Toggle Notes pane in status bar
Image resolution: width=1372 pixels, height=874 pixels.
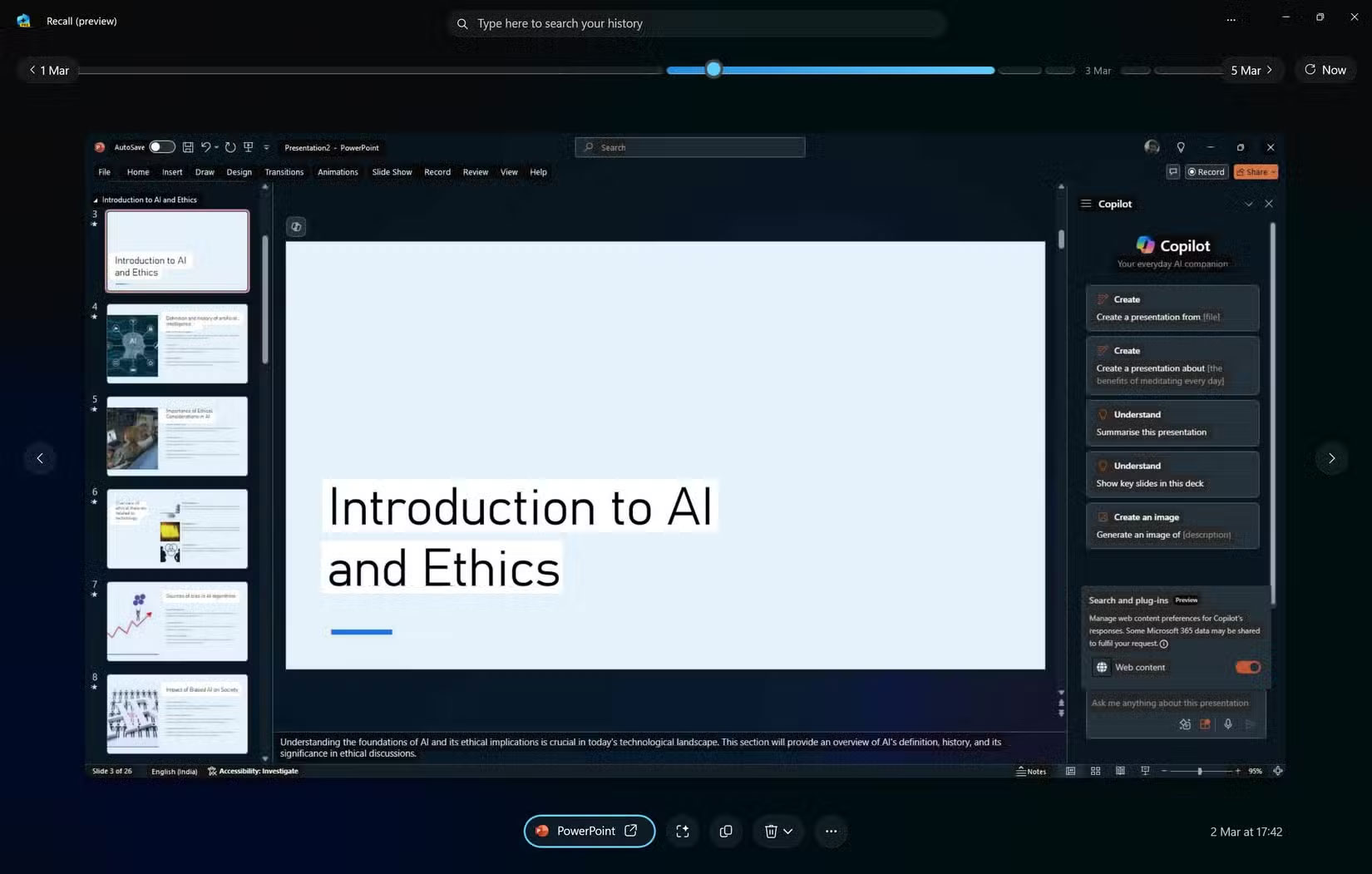coord(1032,771)
